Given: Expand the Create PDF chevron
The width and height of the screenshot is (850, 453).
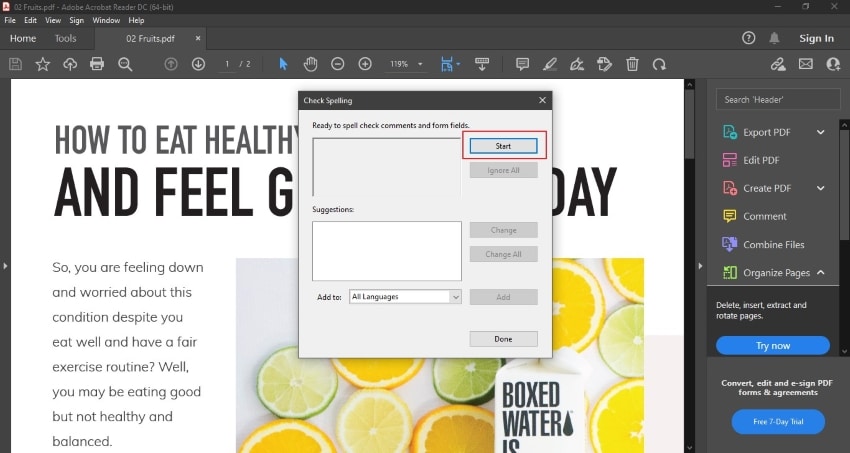Looking at the screenshot, I should pyautogui.click(x=821, y=188).
